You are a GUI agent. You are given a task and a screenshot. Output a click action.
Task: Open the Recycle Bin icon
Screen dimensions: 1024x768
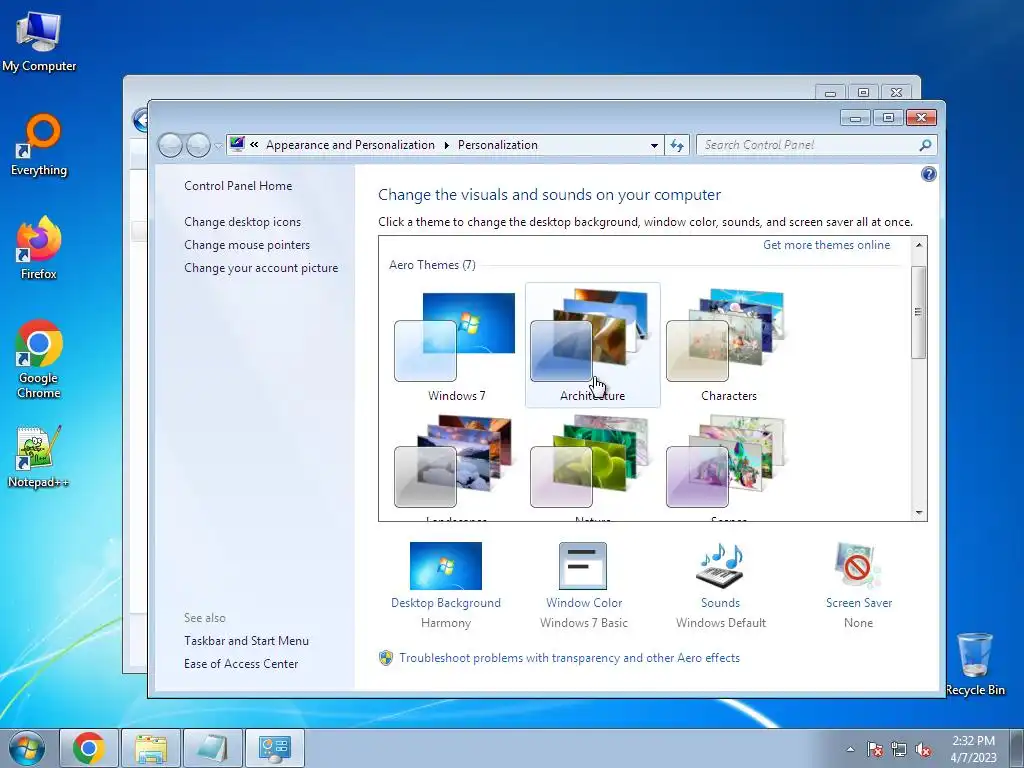974,664
